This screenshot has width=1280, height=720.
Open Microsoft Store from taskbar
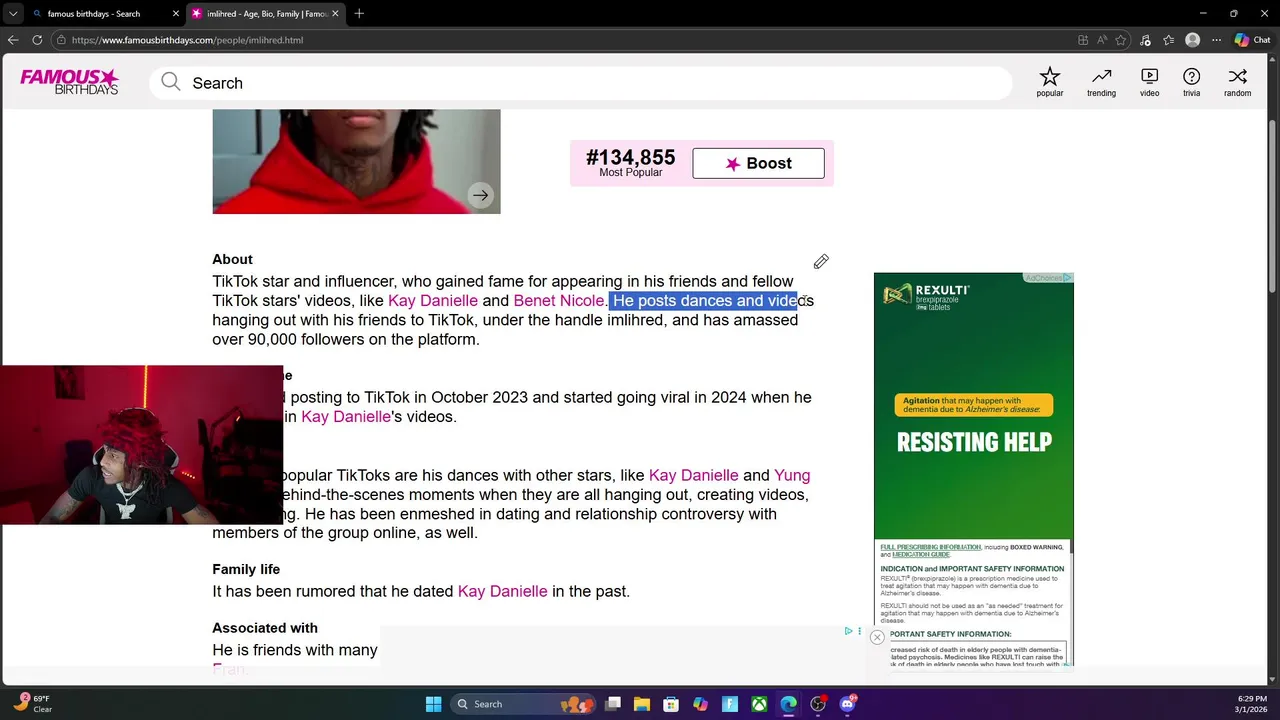(671, 704)
